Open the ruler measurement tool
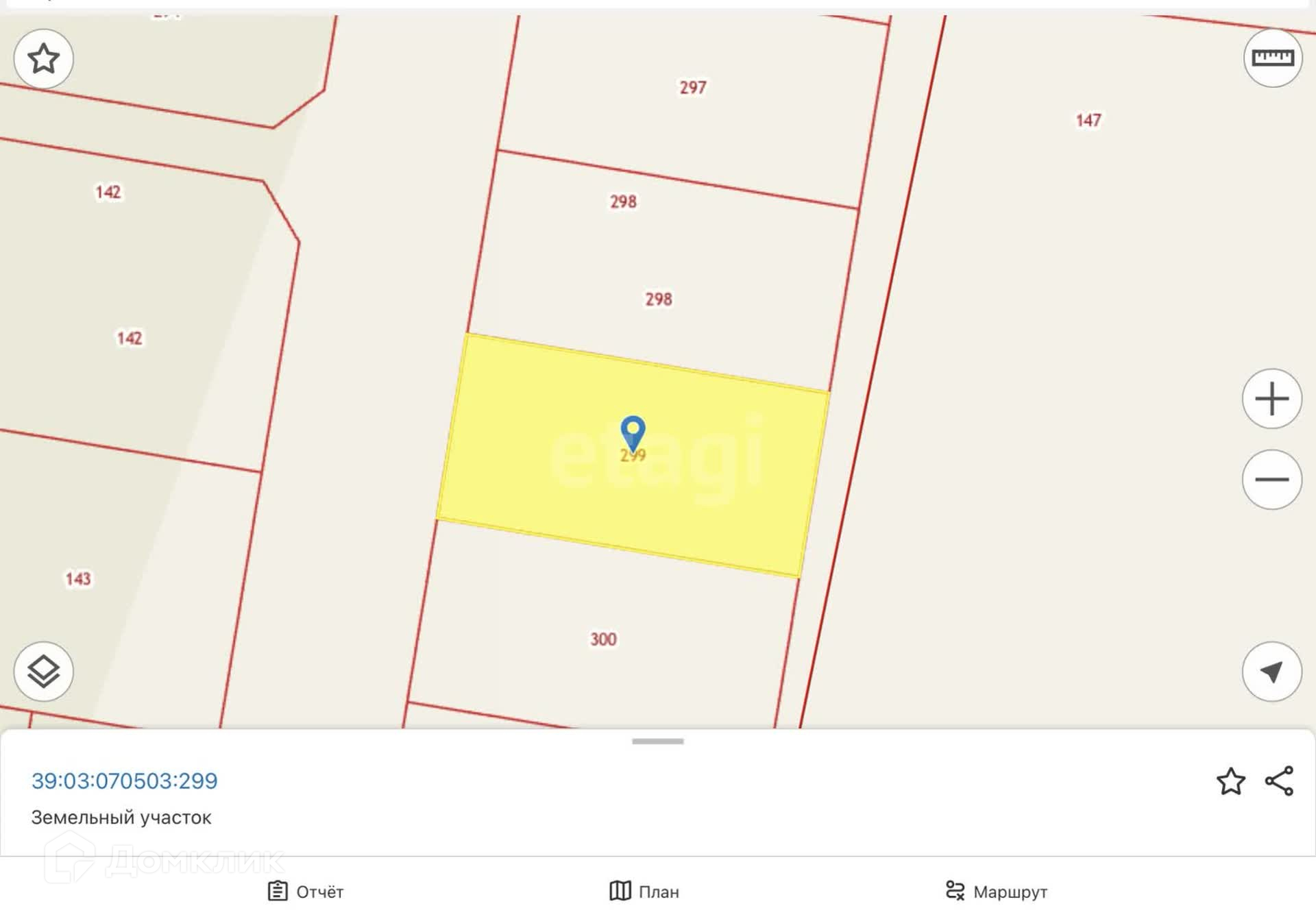This screenshot has width=1316, height=919. (1273, 58)
